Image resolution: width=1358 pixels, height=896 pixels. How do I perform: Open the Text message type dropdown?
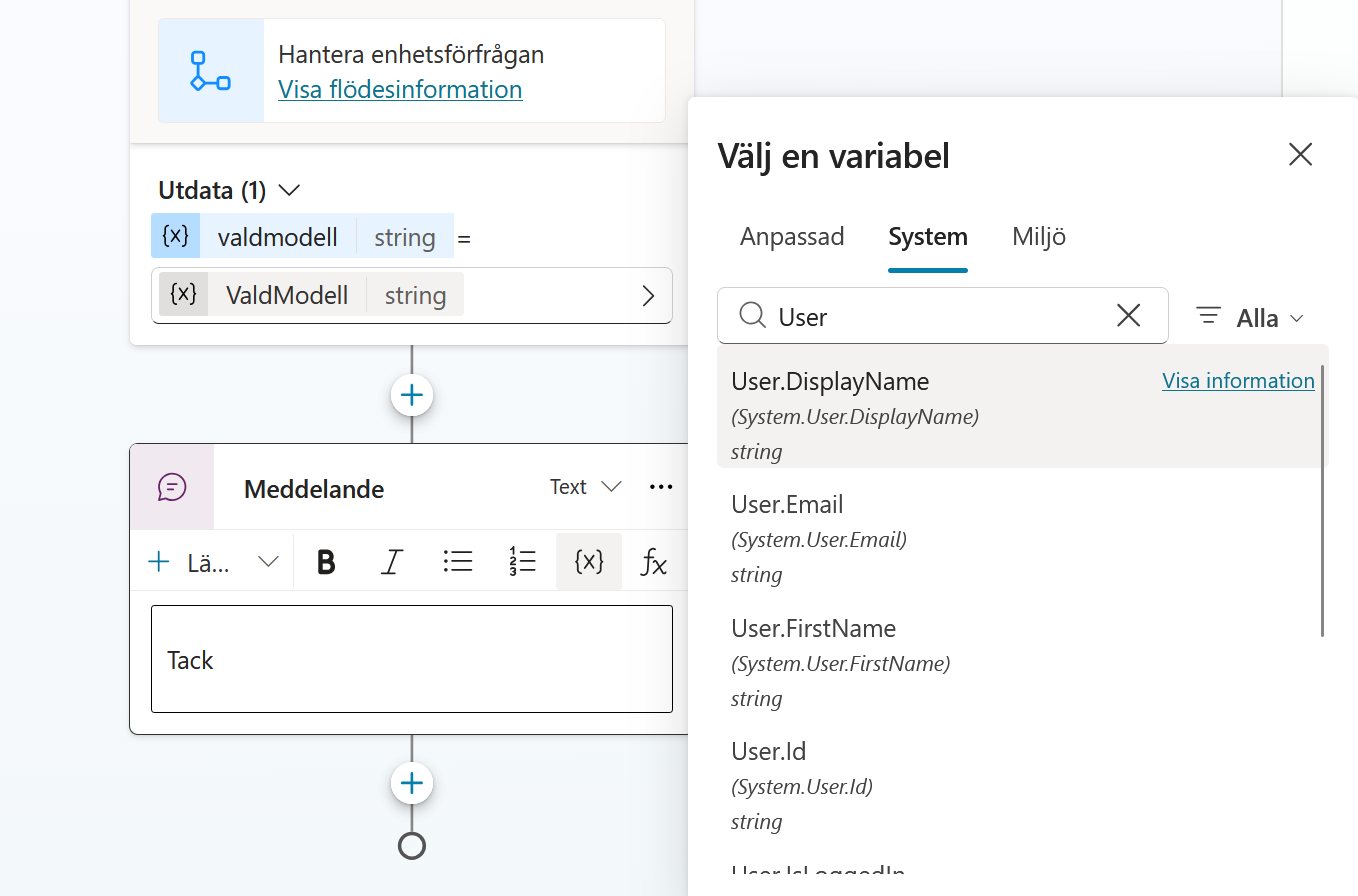point(586,487)
